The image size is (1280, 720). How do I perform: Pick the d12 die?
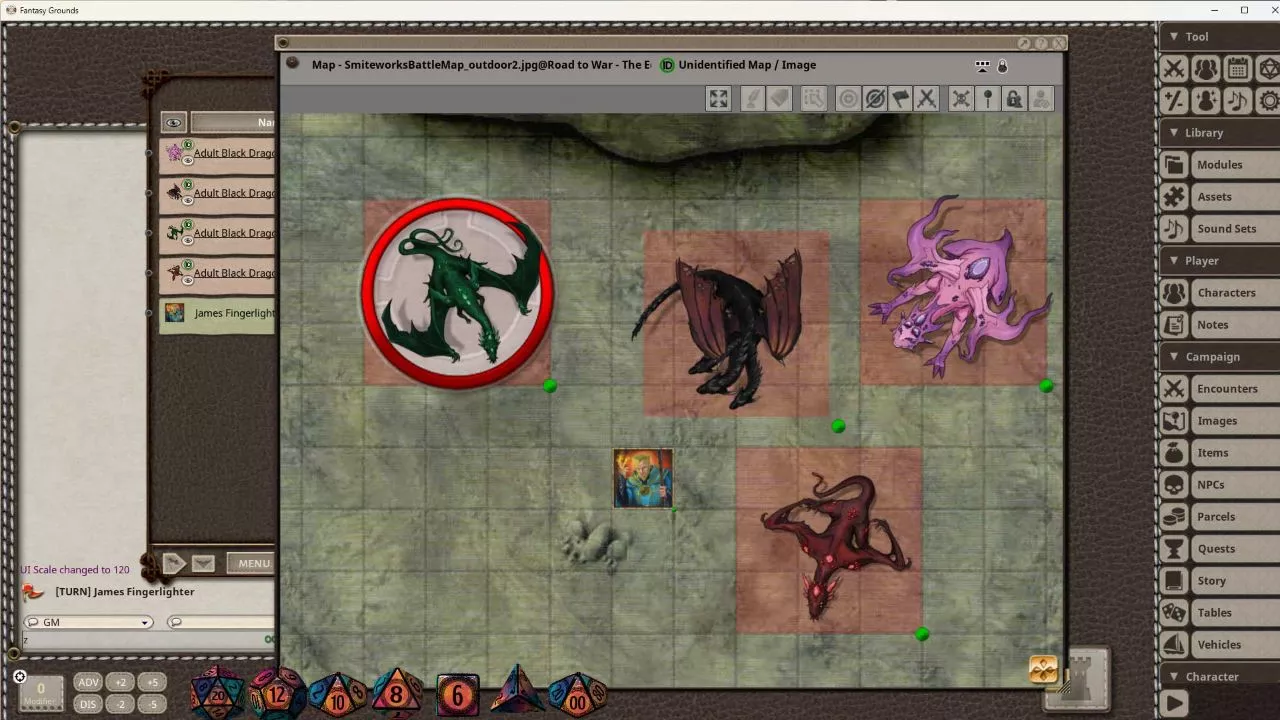tap(276, 693)
